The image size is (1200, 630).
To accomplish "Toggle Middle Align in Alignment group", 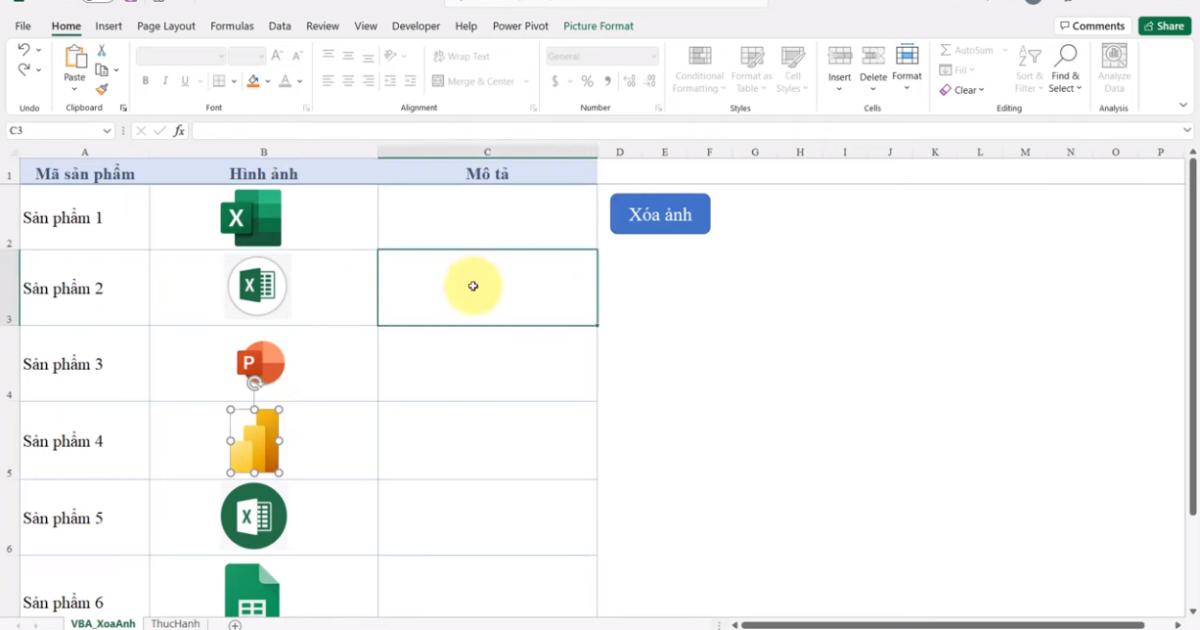I will coord(348,56).
